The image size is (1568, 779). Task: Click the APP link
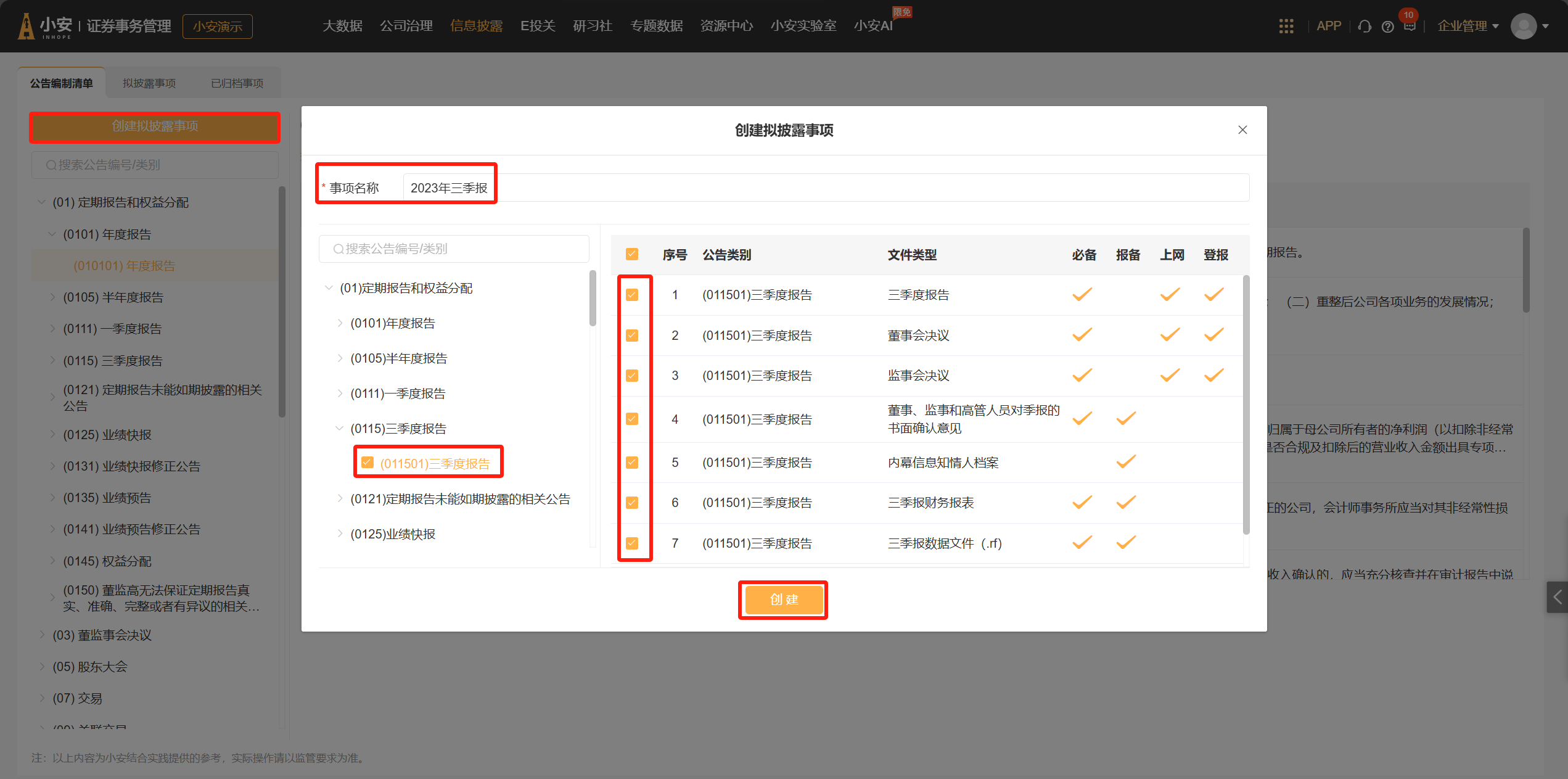1329,26
